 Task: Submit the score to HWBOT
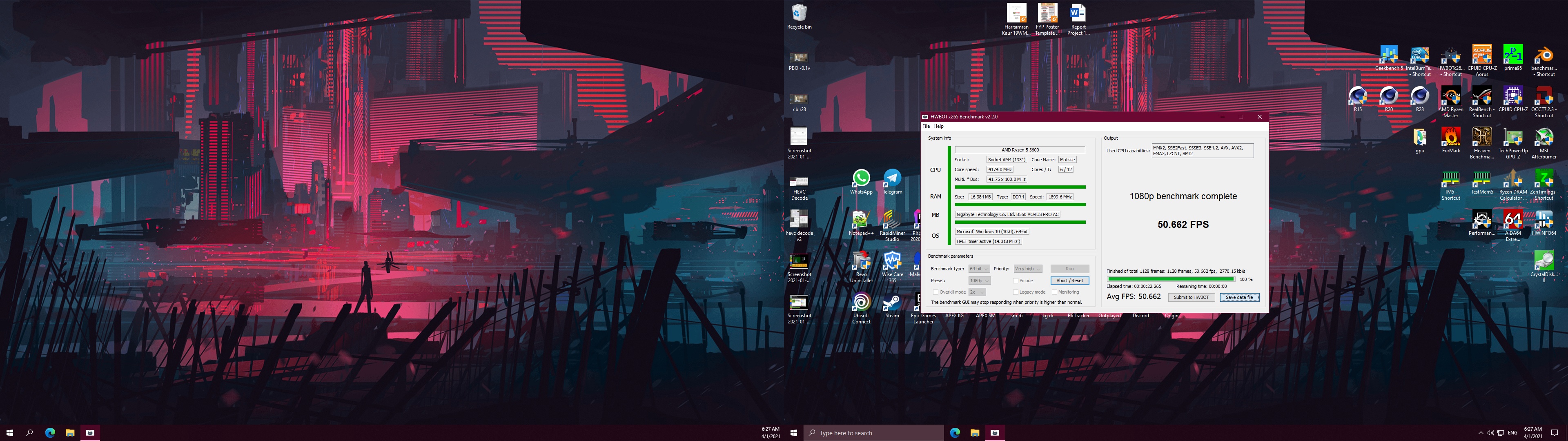pyautogui.click(x=1191, y=297)
